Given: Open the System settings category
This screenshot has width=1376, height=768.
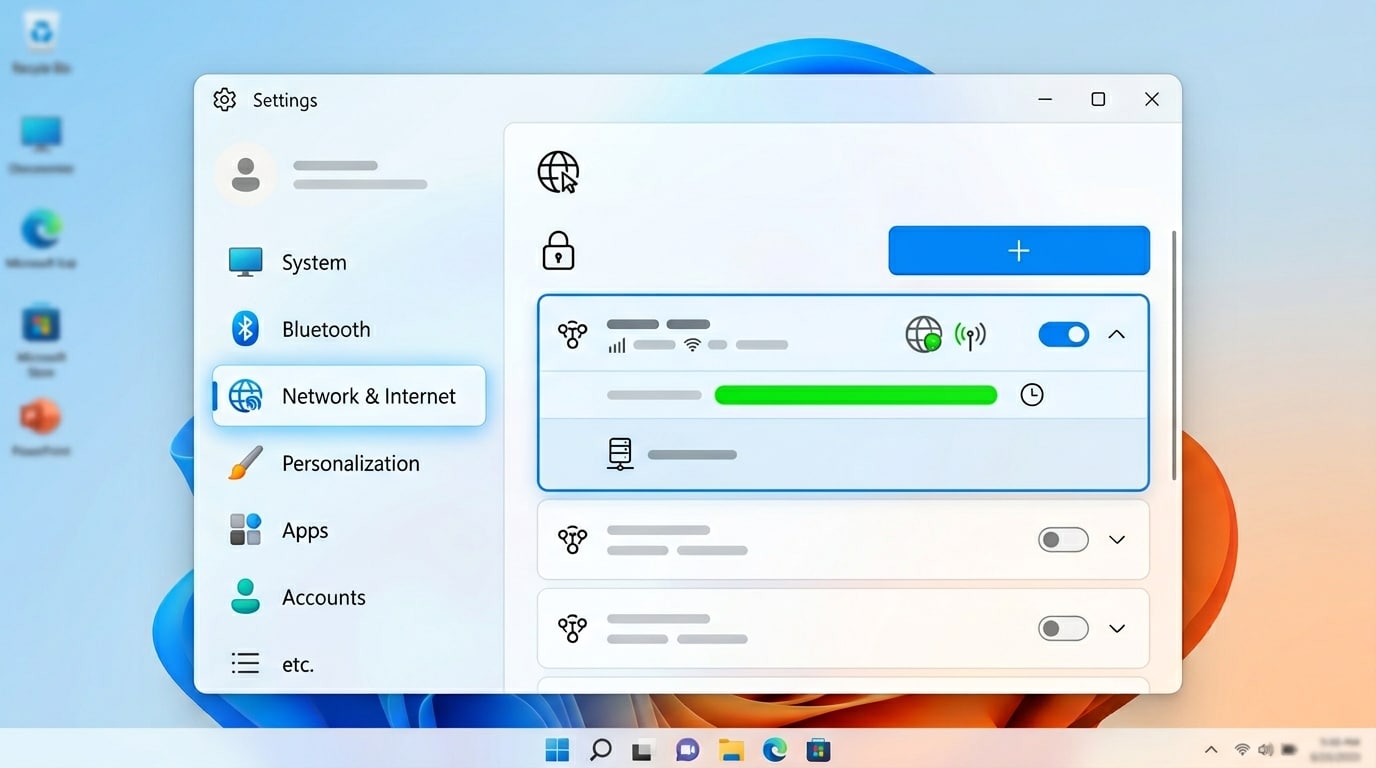Looking at the screenshot, I should (313, 263).
